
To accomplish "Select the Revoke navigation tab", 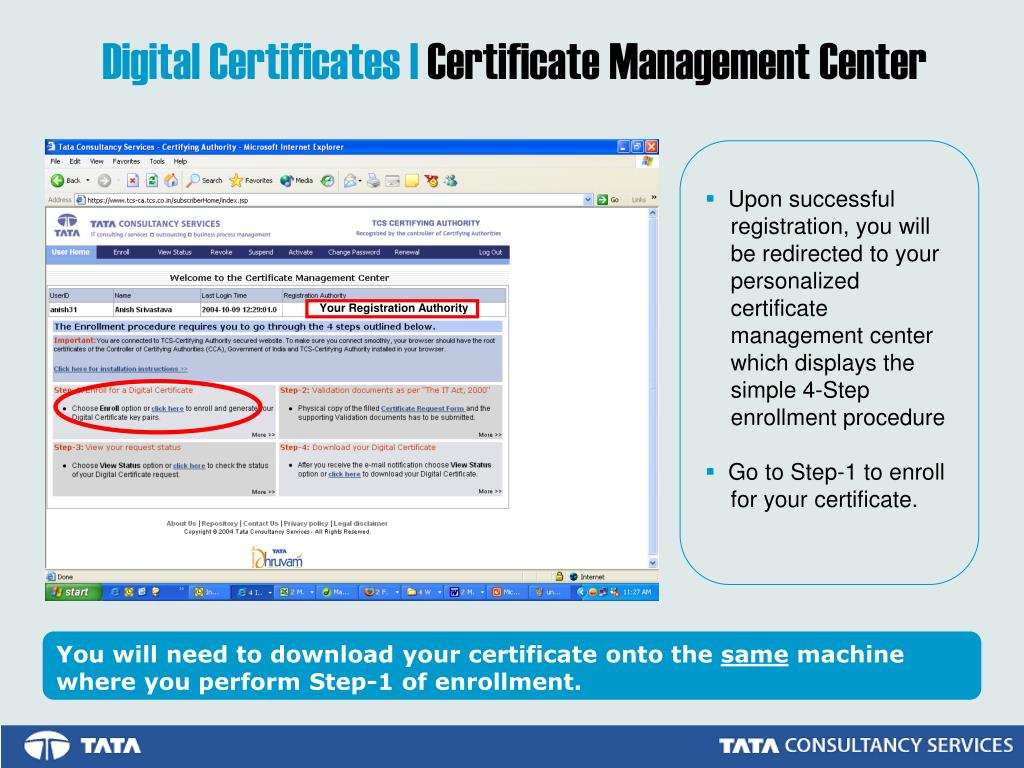I will click(x=221, y=252).
